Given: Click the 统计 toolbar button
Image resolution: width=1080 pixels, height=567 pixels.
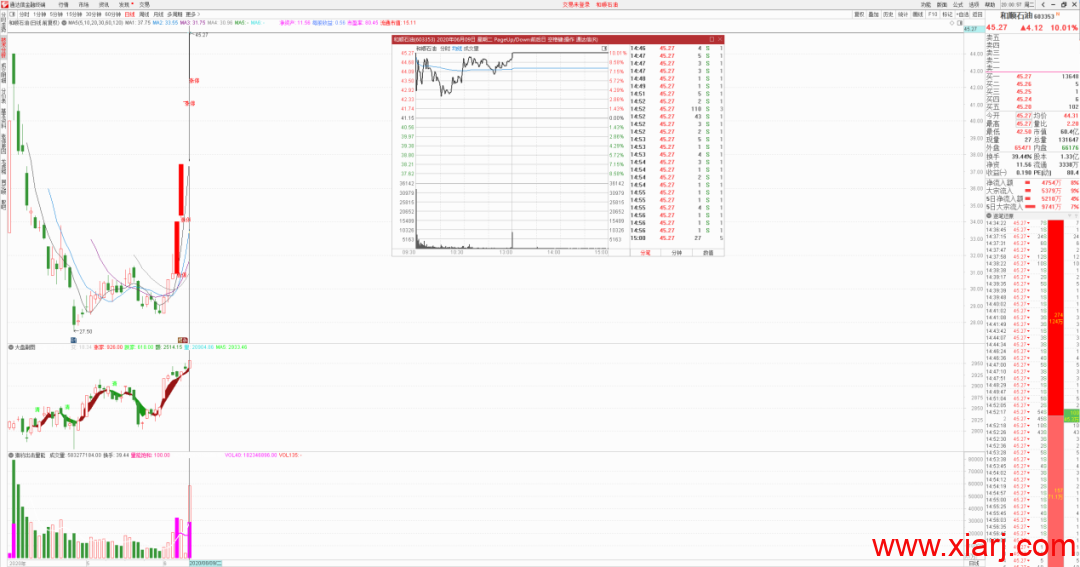Looking at the screenshot, I should pos(903,14).
